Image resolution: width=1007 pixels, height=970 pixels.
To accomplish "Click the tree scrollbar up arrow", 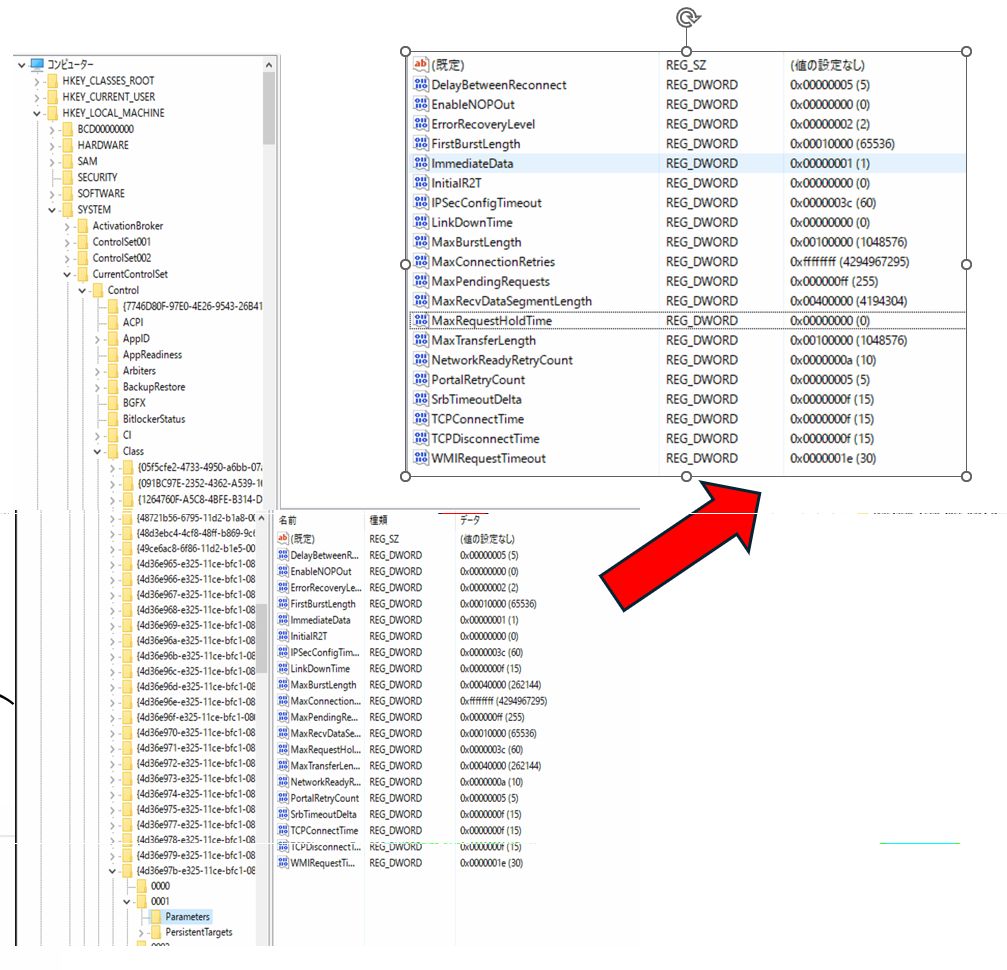I will pos(268,65).
